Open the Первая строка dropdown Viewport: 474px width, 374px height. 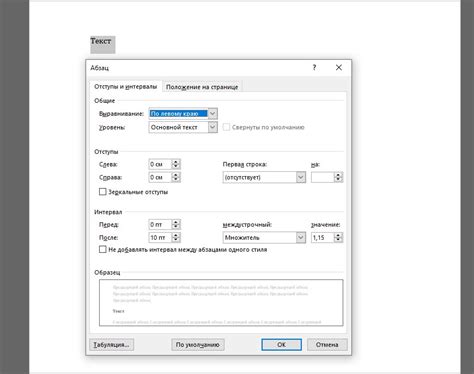[x=264, y=177]
